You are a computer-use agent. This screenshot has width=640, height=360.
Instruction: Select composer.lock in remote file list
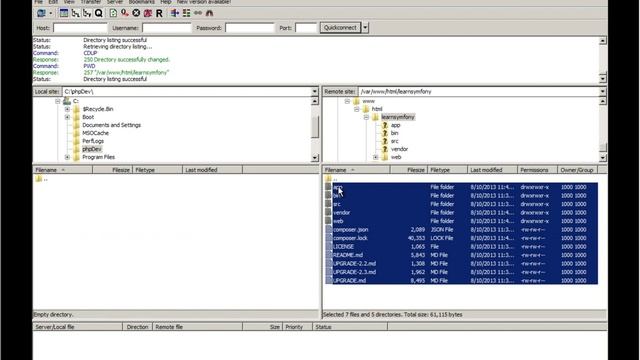pyautogui.click(x=461, y=238)
